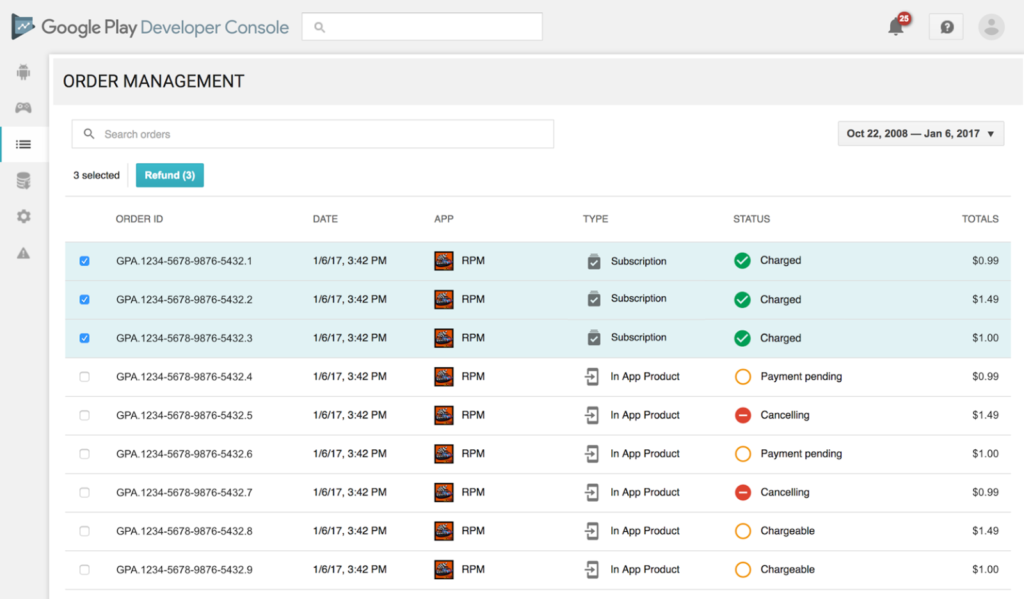Open the database reports sidebar icon

tap(23, 181)
